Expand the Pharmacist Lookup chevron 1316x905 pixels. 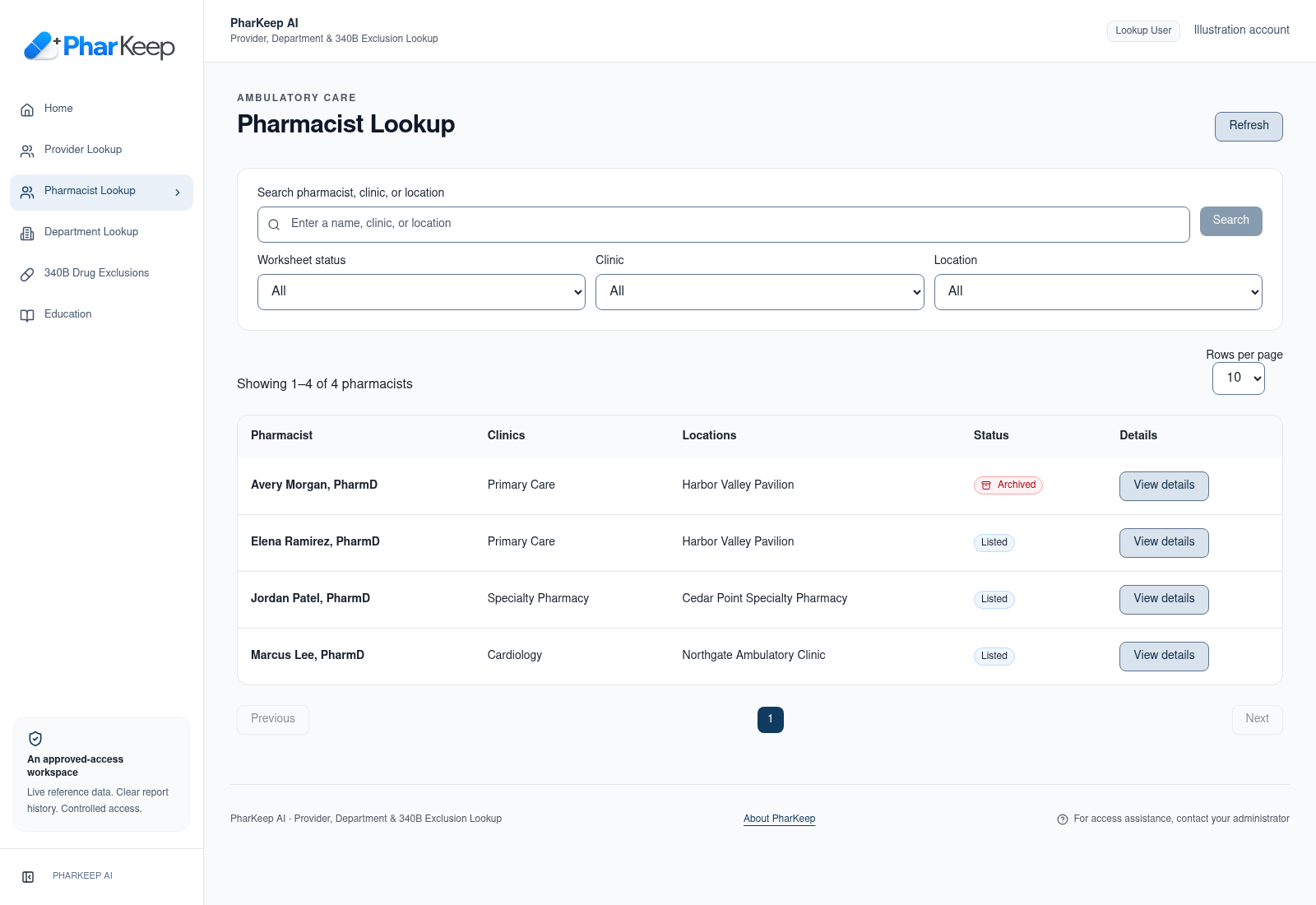[178, 193]
